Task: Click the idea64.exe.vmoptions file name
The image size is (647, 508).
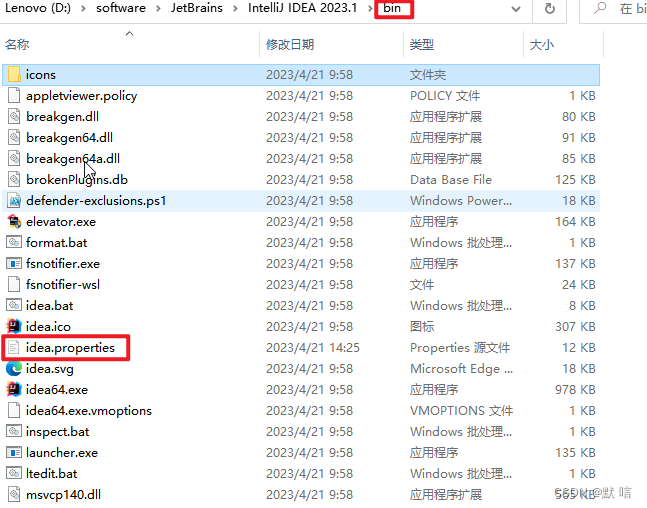Action: (x=89, y=411)
